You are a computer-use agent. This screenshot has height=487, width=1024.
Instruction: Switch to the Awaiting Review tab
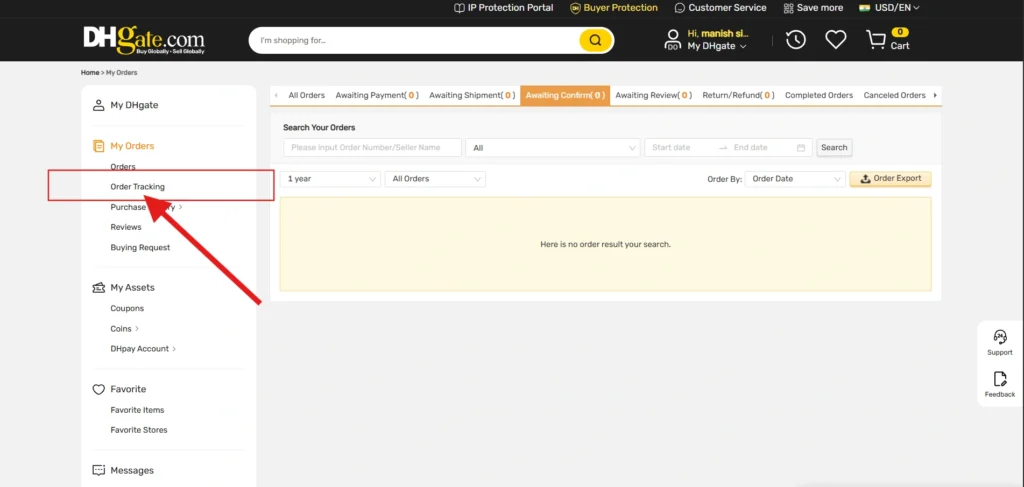pos(653,95)
